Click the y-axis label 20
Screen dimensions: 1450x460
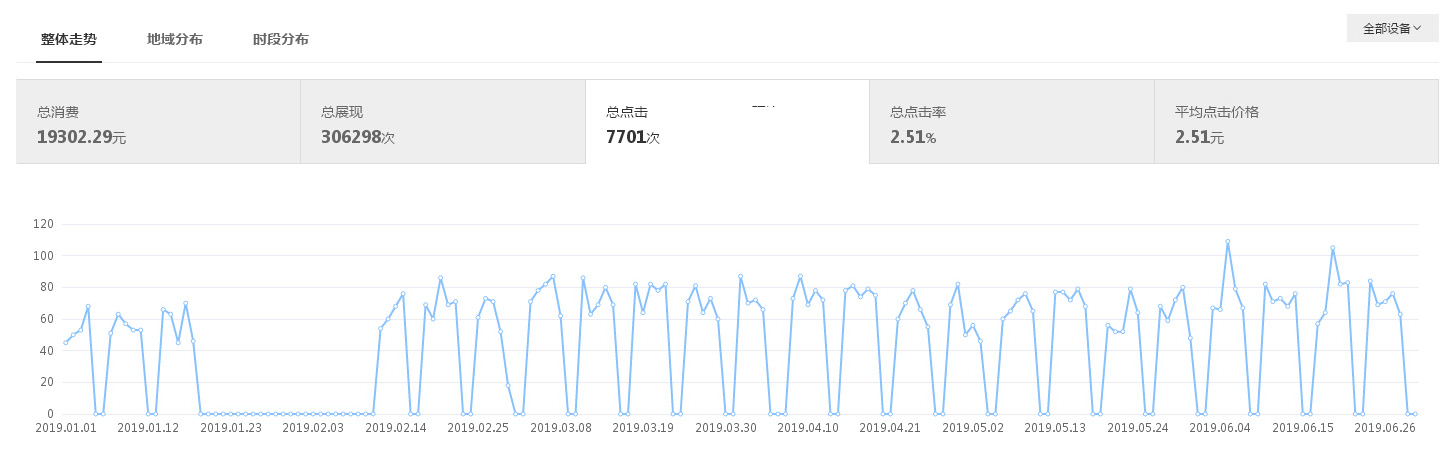pos(45,382)
